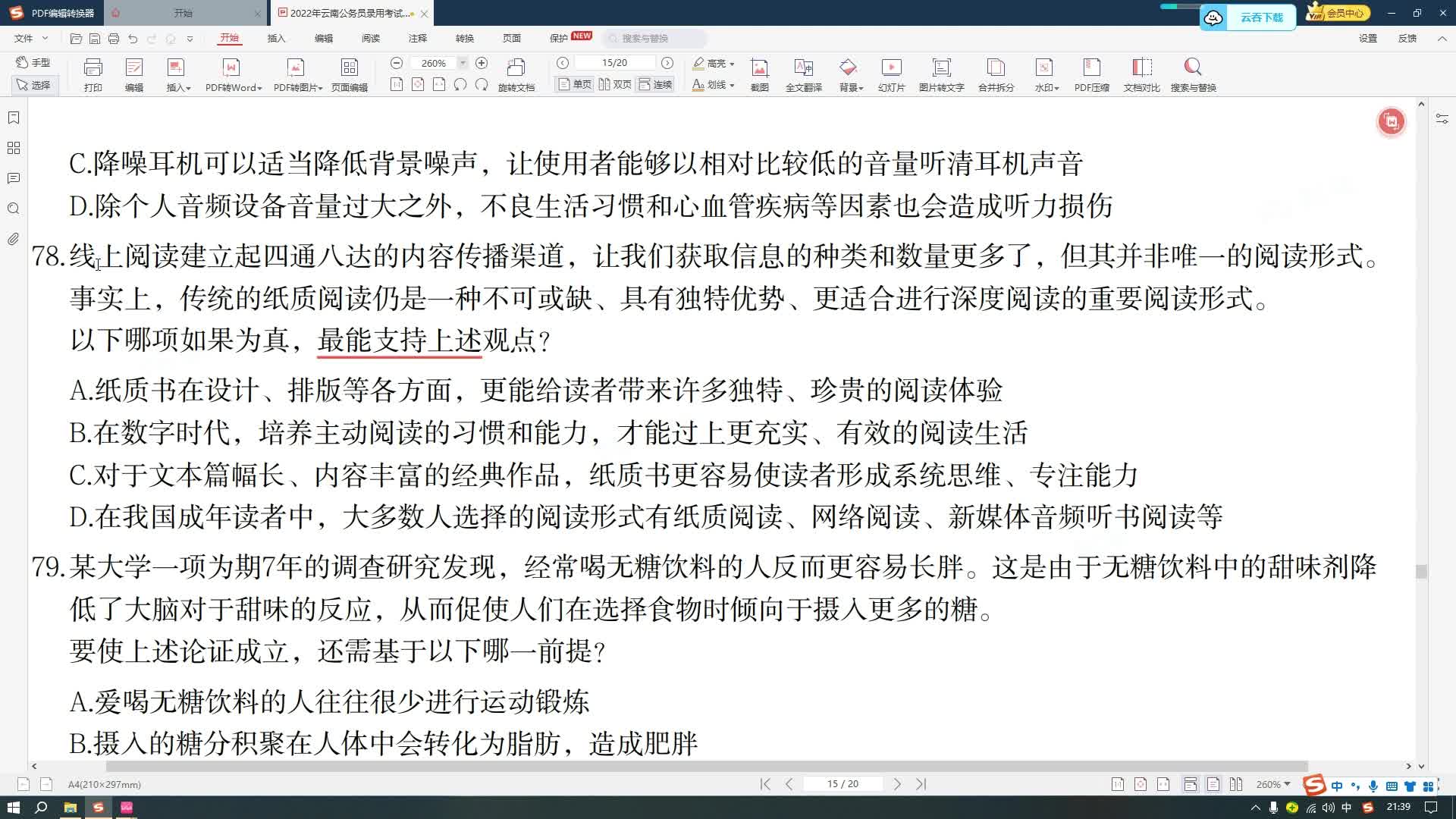Click the 15/20 page number field

[x=614, y=63]
